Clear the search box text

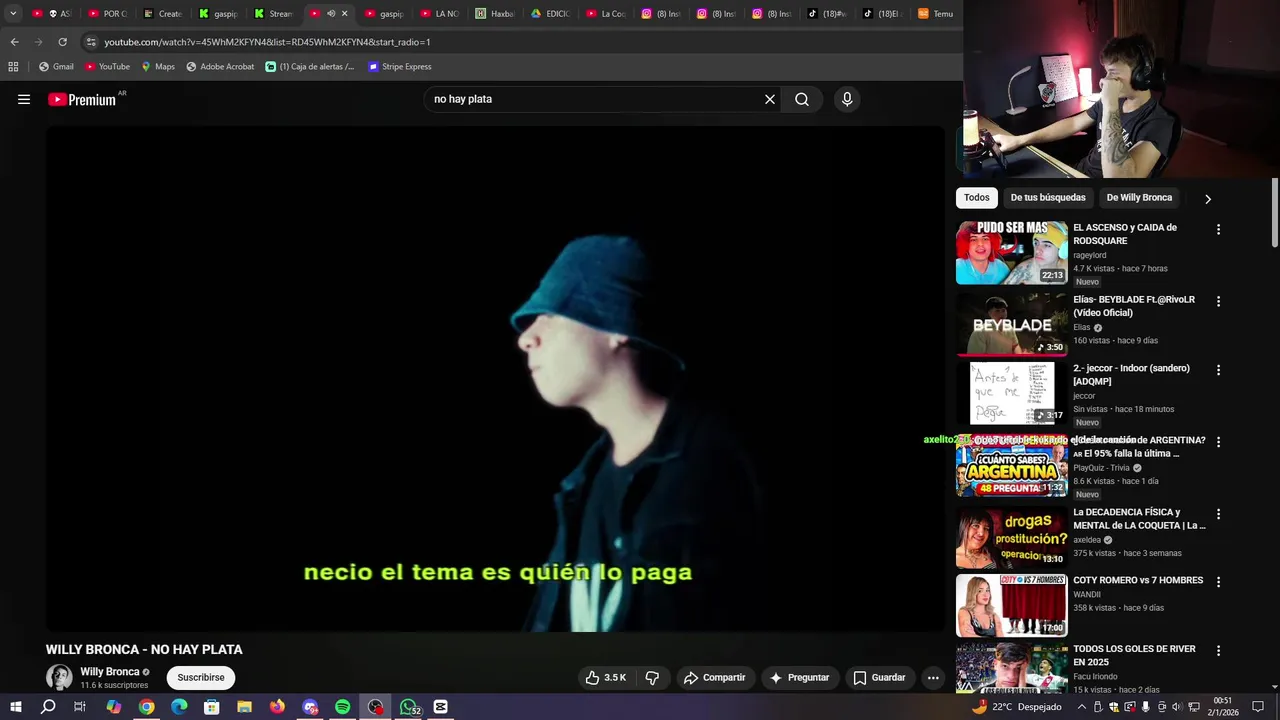pyautogui.click(x=770, y=99)
